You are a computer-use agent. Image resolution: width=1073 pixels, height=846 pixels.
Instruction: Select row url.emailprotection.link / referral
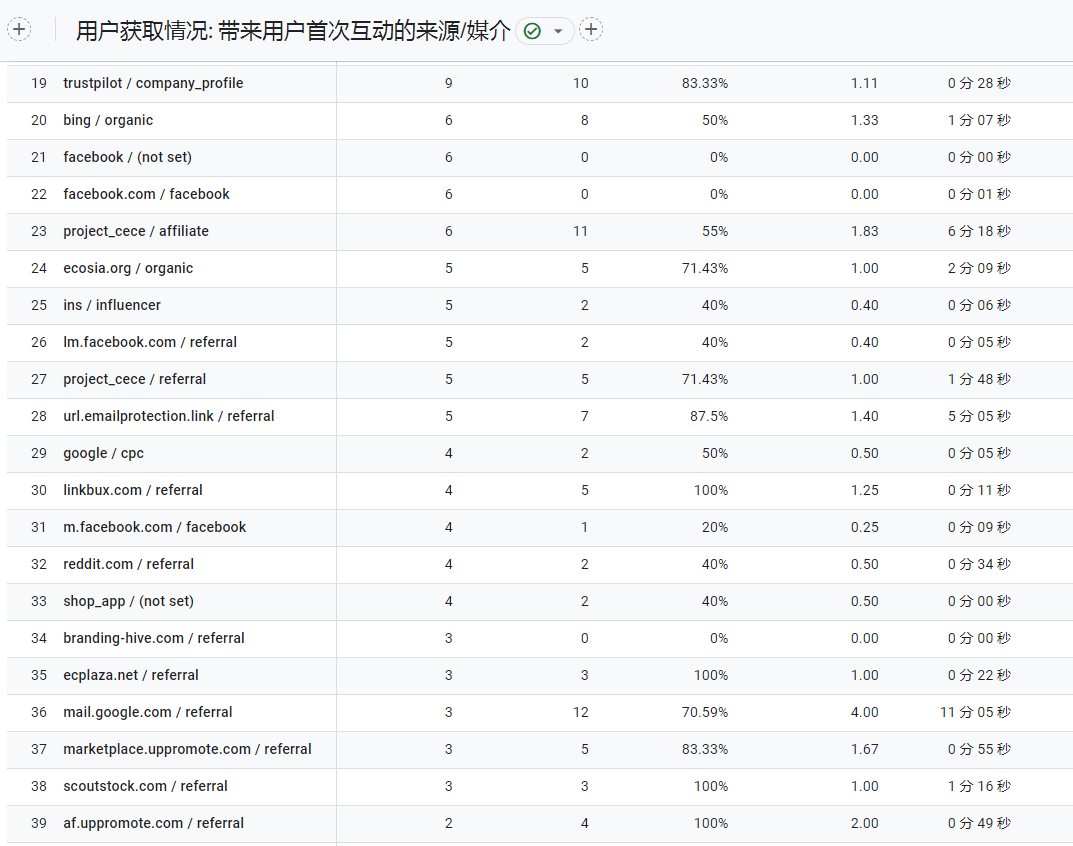click(540, 415)
